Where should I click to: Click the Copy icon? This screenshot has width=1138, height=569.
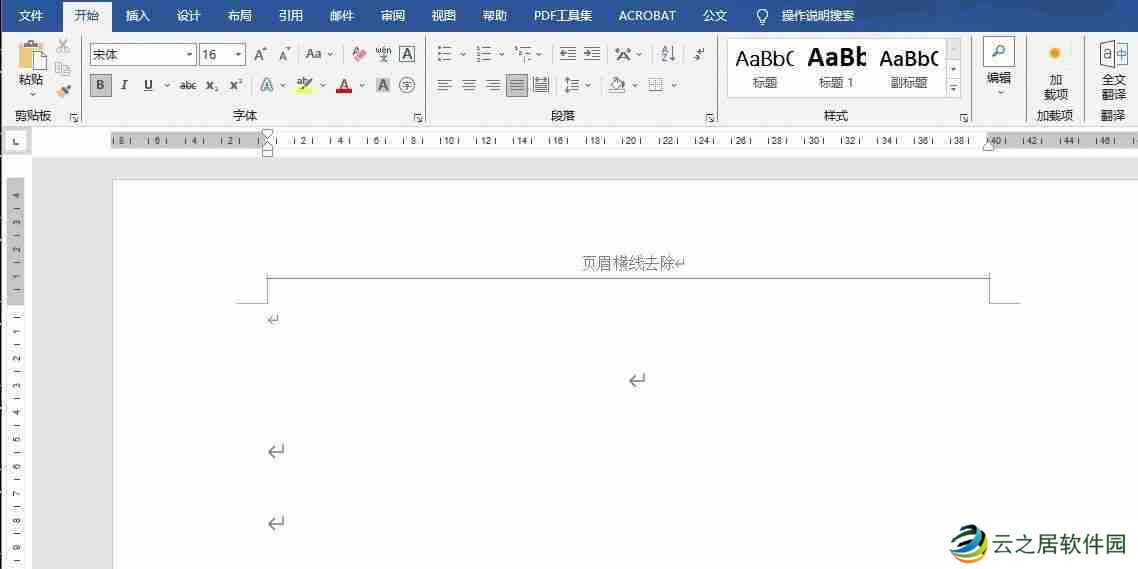pos(63,69)
